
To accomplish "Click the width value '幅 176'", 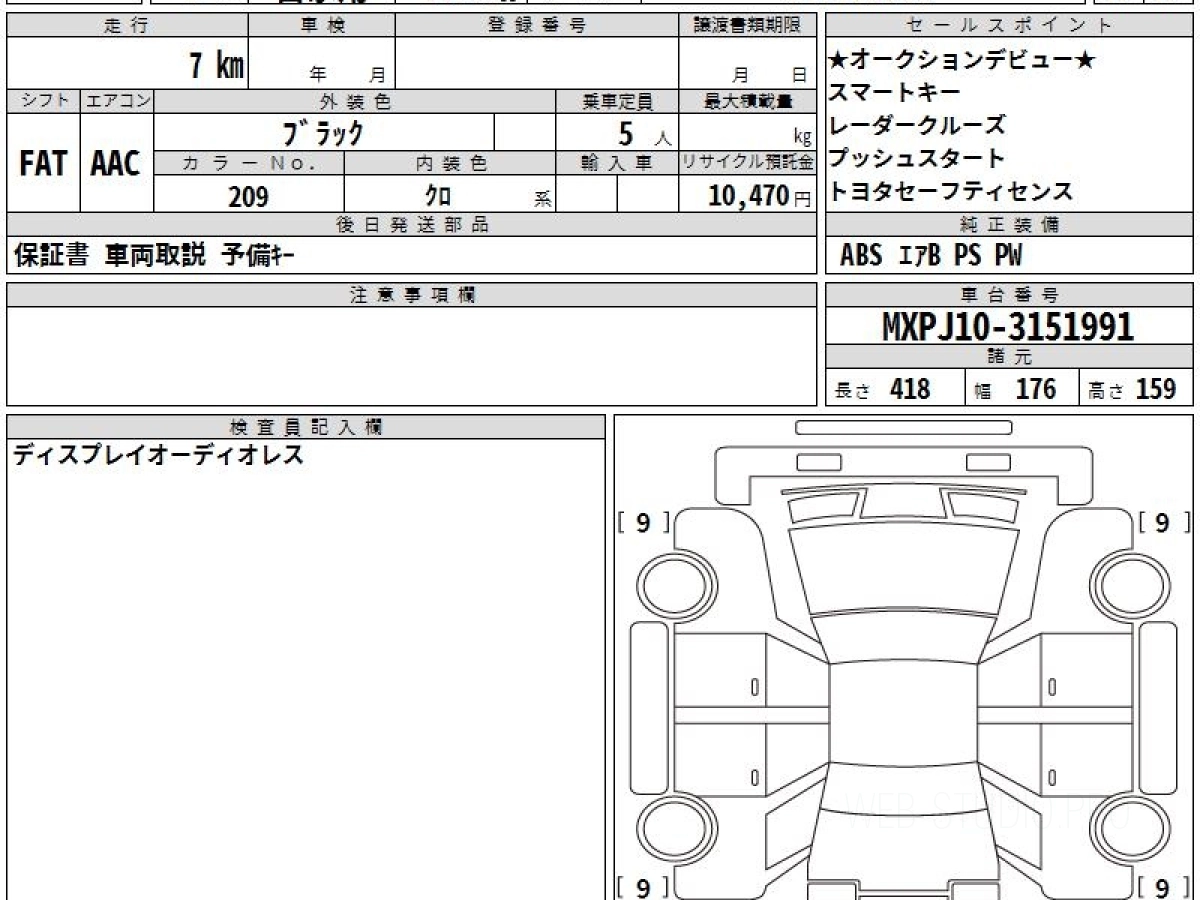I will coord(1015,389).
